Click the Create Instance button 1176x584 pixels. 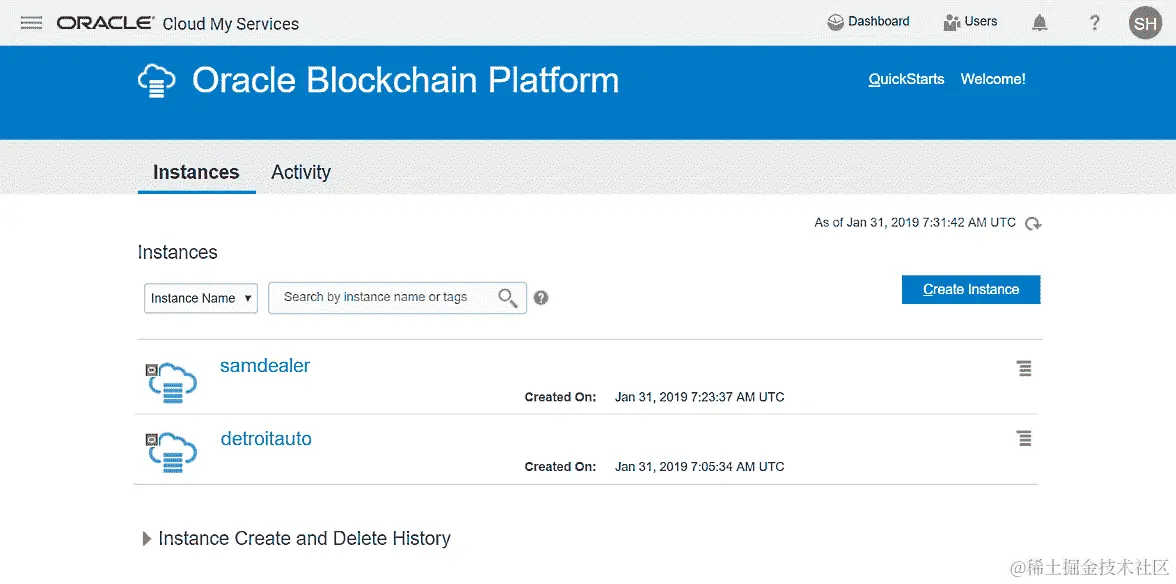pyautogui.click(x=970, y=290)
